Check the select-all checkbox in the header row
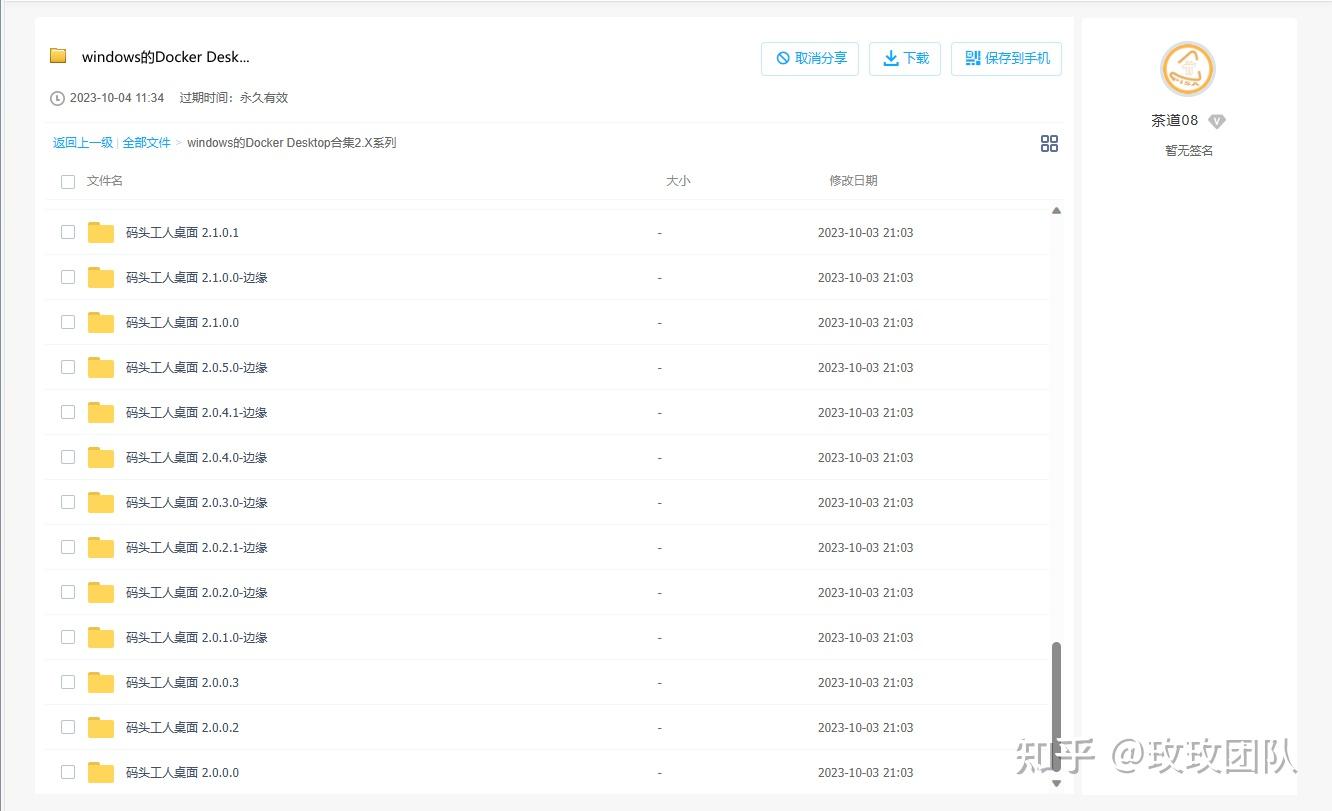The height and width of the screenshot is (811, 1332). (67, 181)
